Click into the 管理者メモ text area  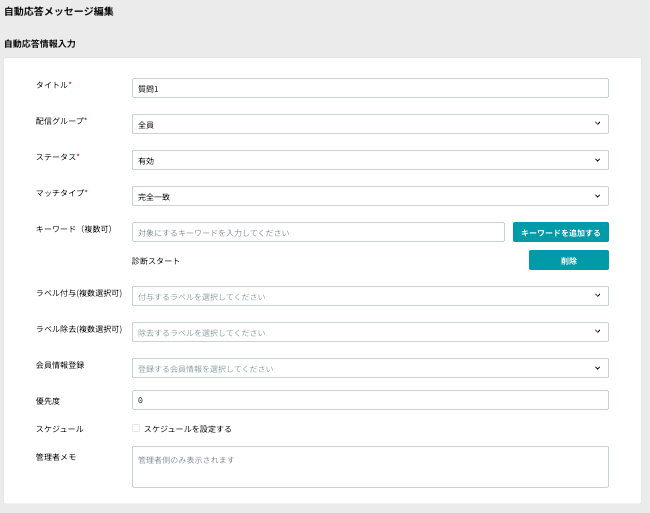(370, 466)
